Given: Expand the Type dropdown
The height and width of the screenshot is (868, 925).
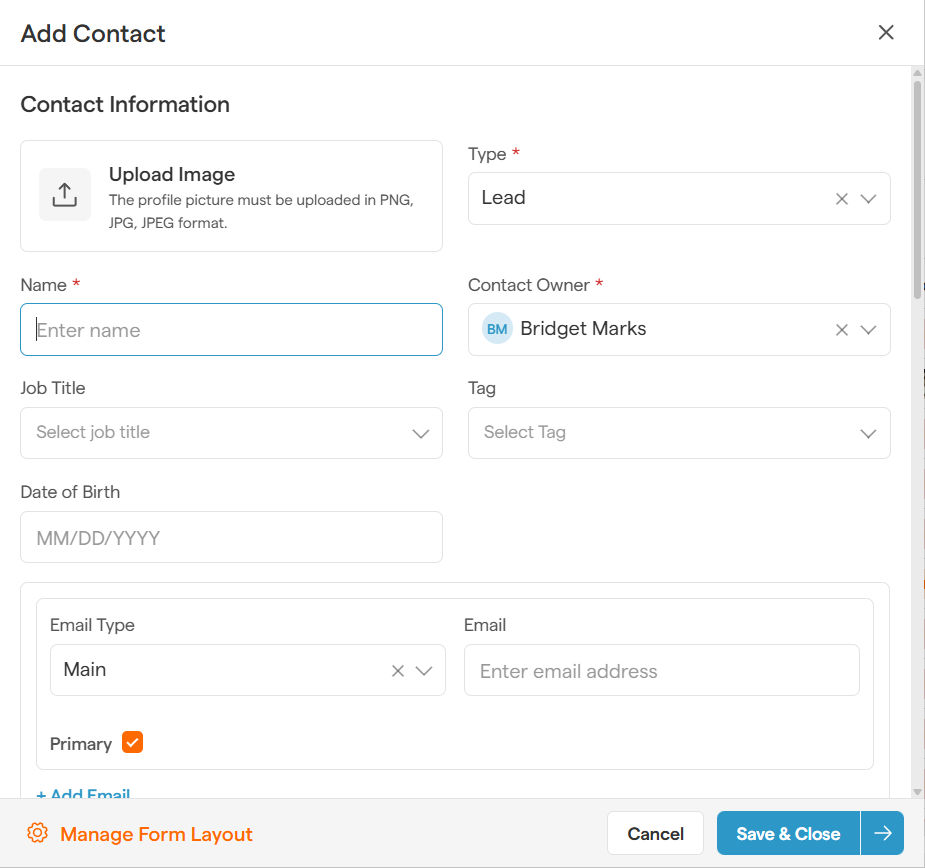Looking at the screenshot, I should [868, 199].
